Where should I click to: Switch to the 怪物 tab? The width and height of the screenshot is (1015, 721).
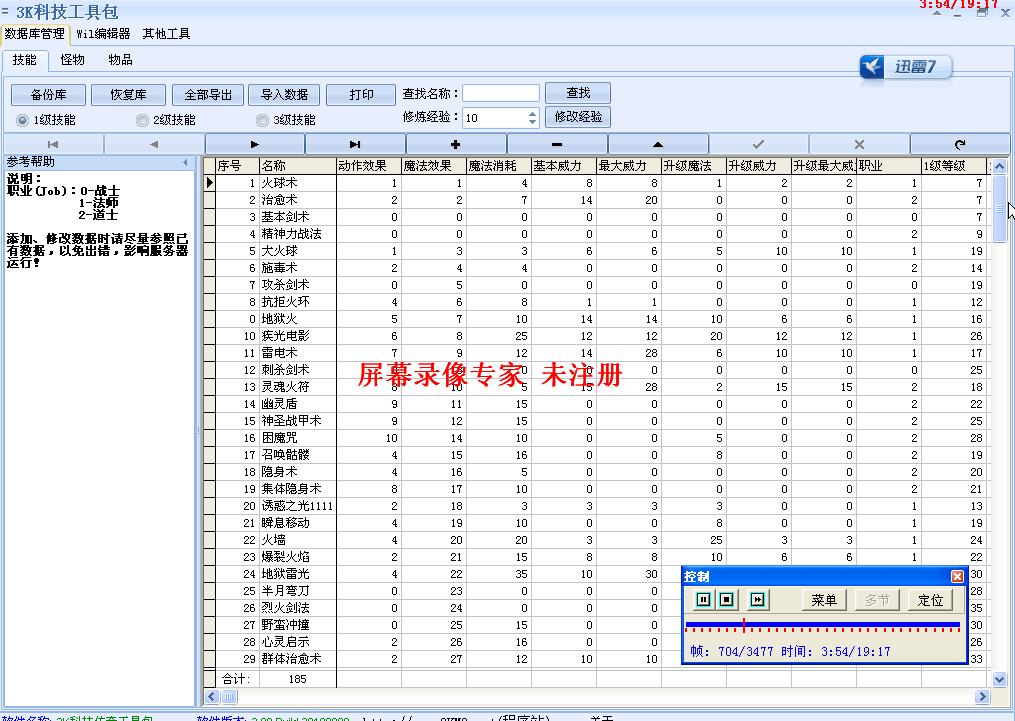(71, 59)
